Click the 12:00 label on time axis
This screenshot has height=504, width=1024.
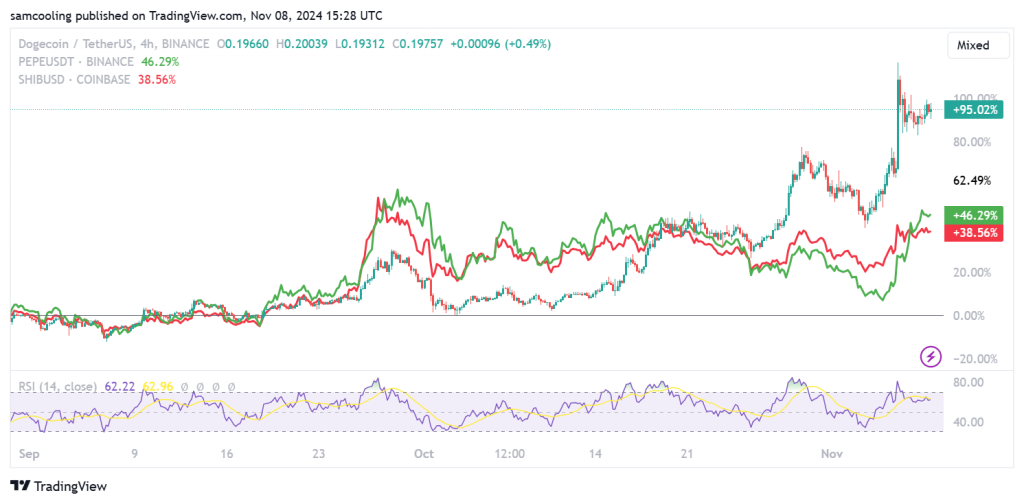[510, 452]
